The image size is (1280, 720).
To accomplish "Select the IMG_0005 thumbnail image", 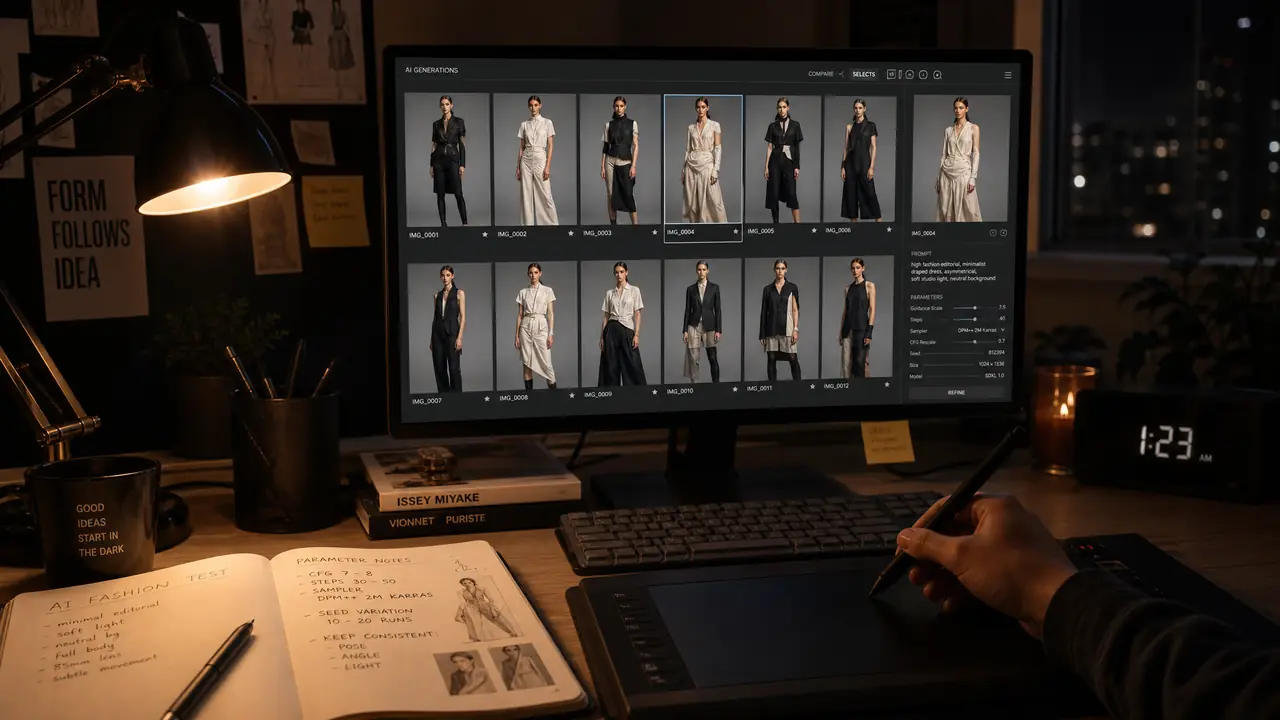I will [x=782, y=159].
